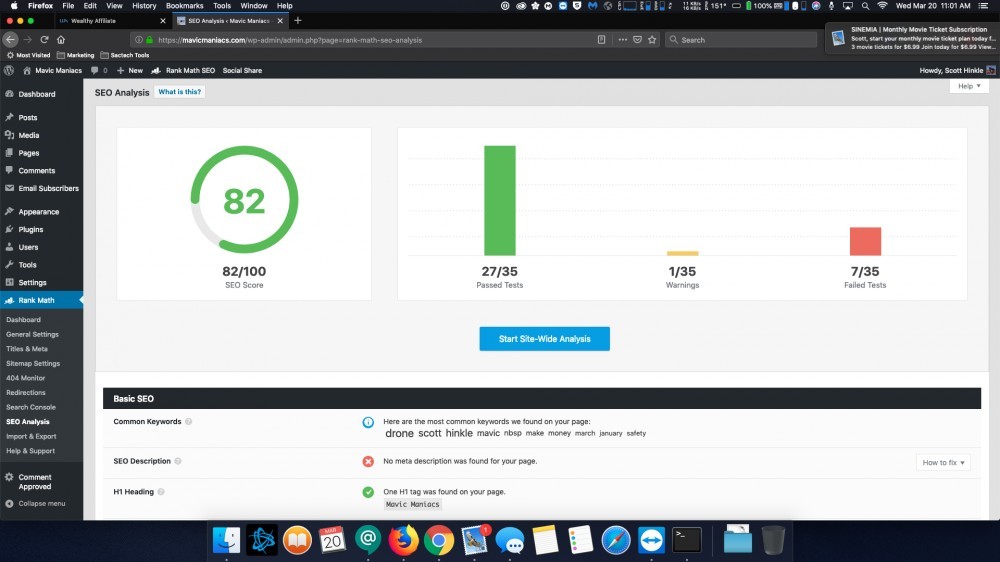Viewport: 1000px width, 562px height.
Task: Open the Howdy, Scott Hinkle account menu
Action: 957,70
